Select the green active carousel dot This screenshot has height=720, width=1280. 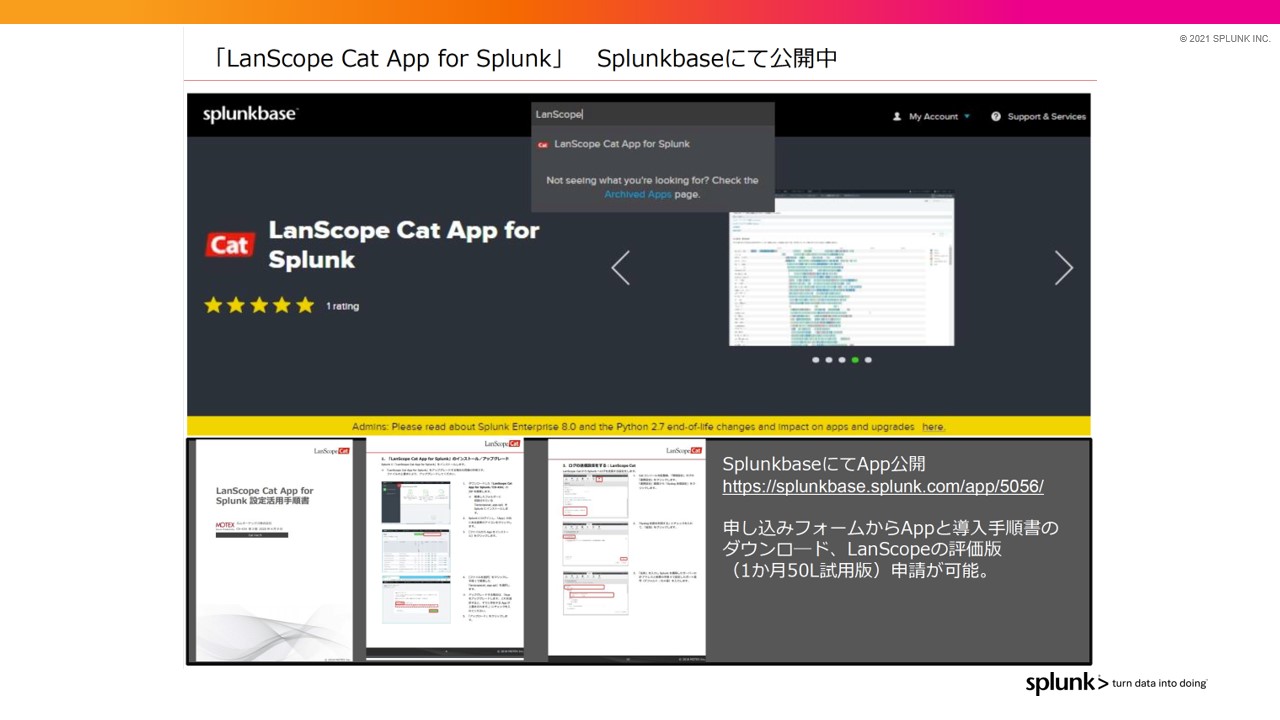point(855,360)
